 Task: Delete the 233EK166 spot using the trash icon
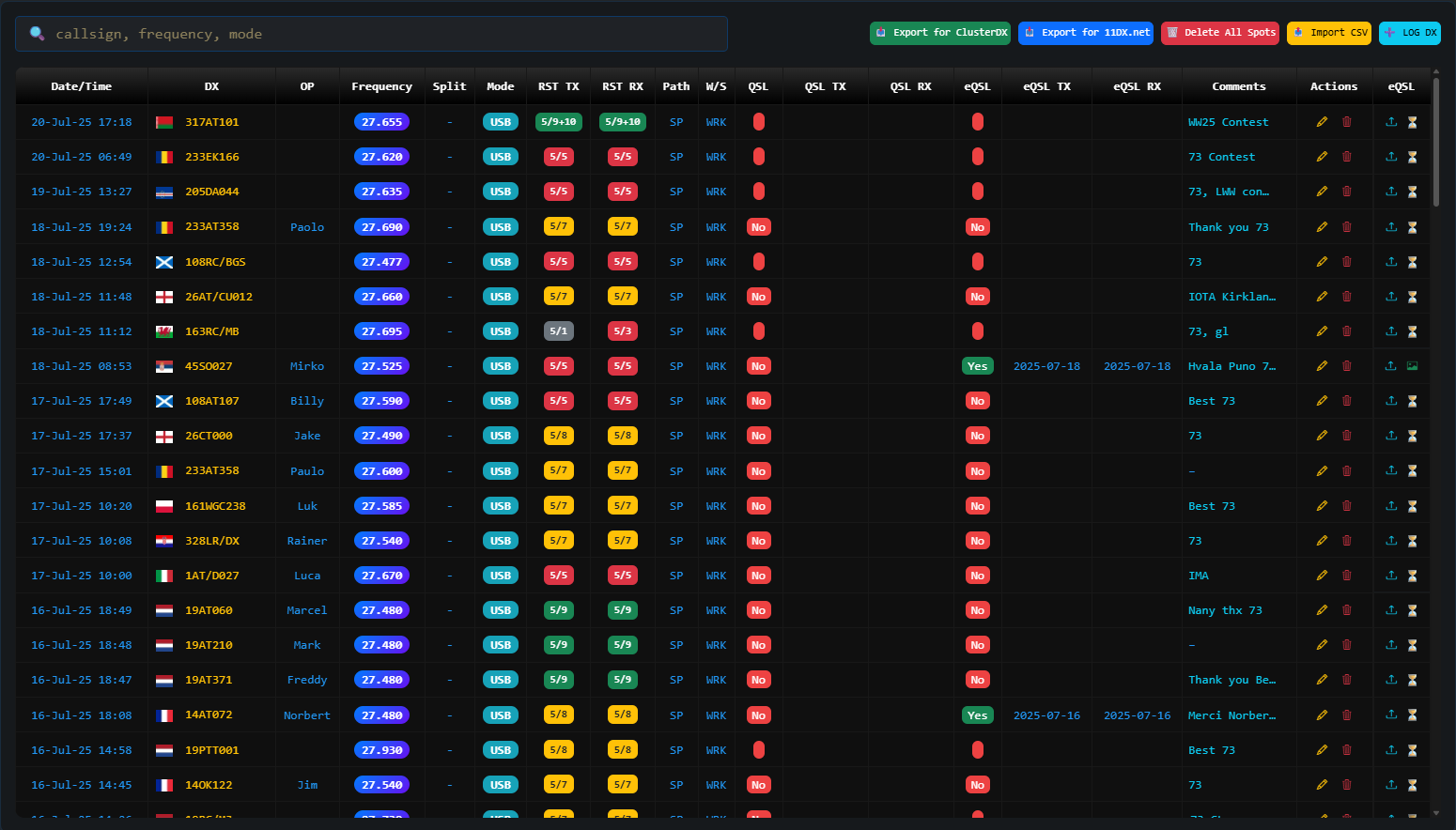tap(1346, 156)
